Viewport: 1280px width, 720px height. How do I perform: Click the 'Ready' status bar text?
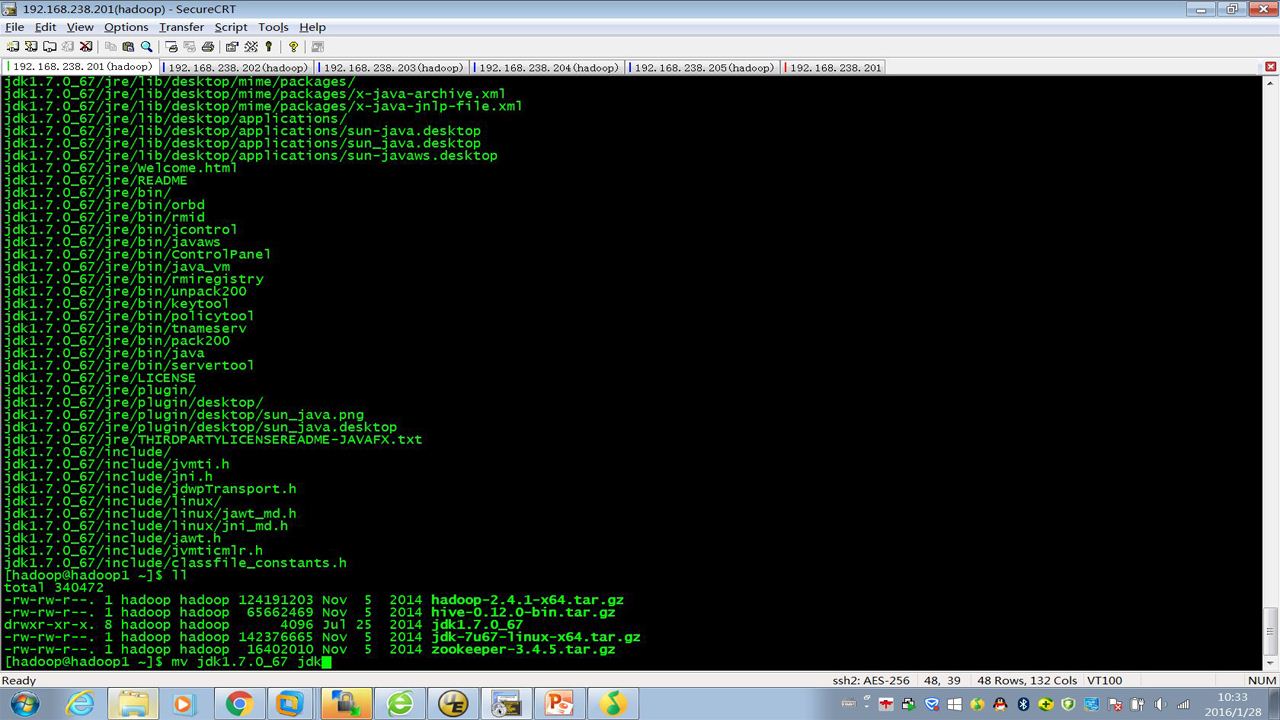pyautogui.click(x=19, y=681)
